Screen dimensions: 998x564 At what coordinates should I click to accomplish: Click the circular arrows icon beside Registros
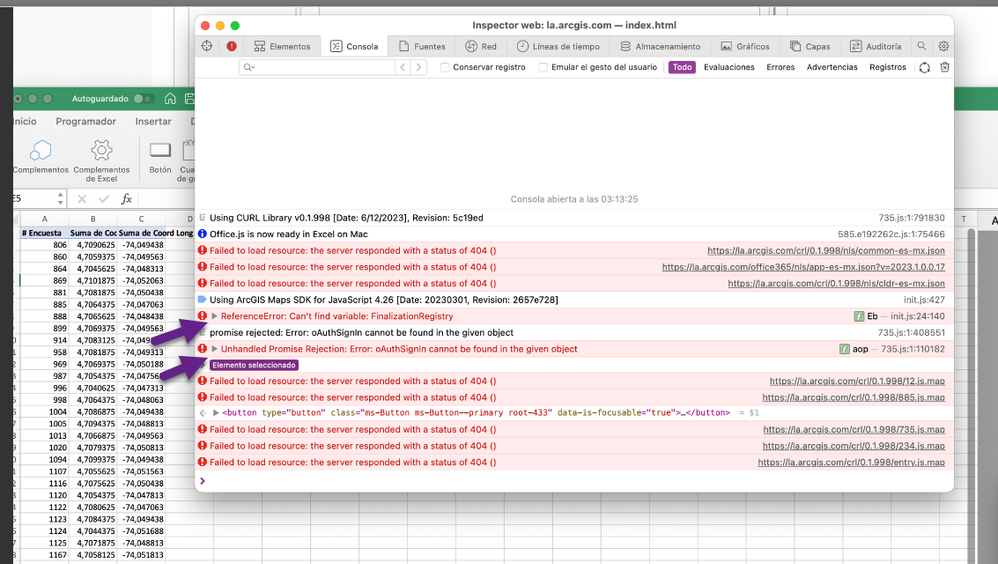924,68
